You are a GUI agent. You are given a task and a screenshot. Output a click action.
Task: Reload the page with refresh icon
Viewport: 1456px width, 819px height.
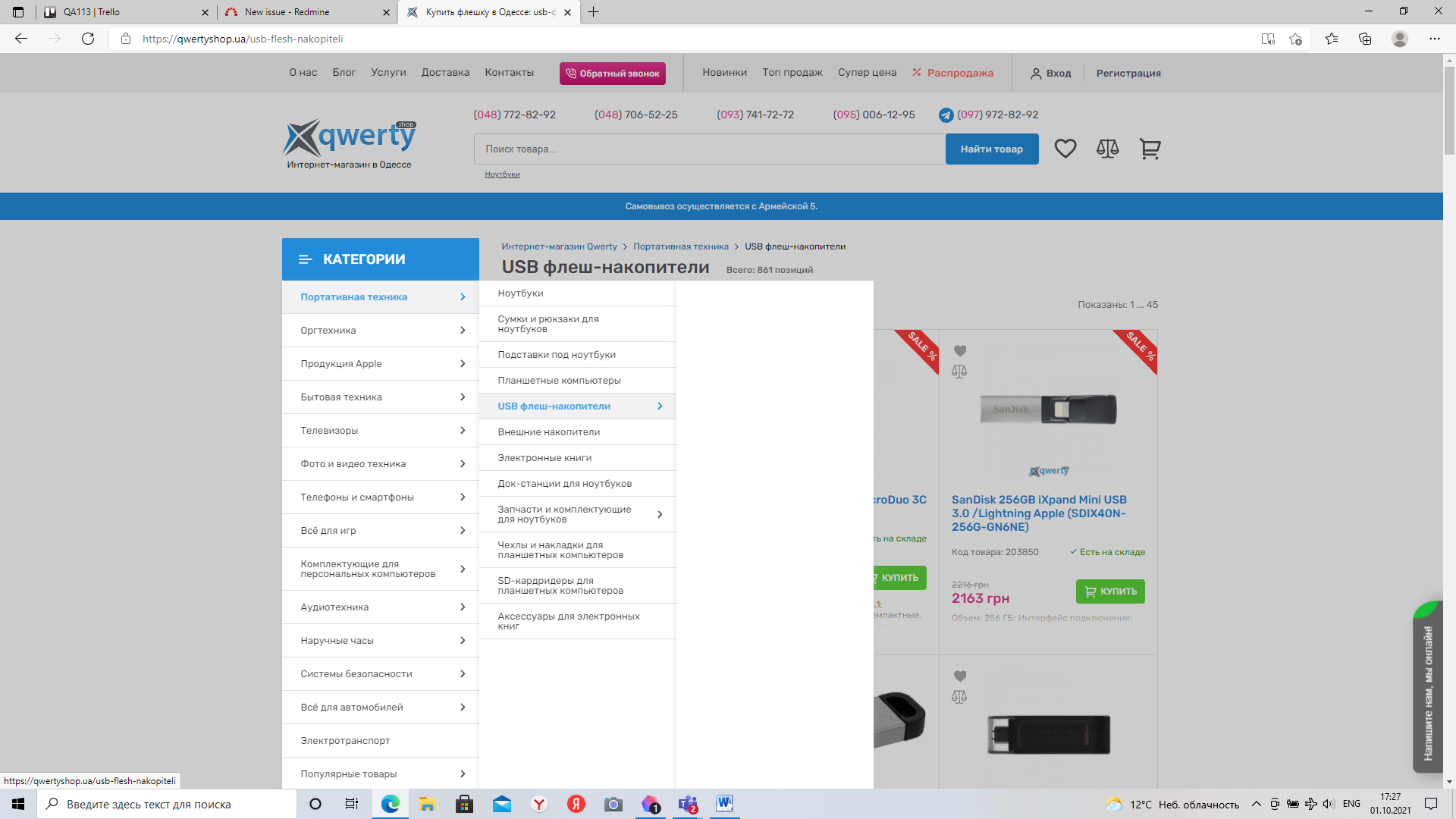pos(88,39)
